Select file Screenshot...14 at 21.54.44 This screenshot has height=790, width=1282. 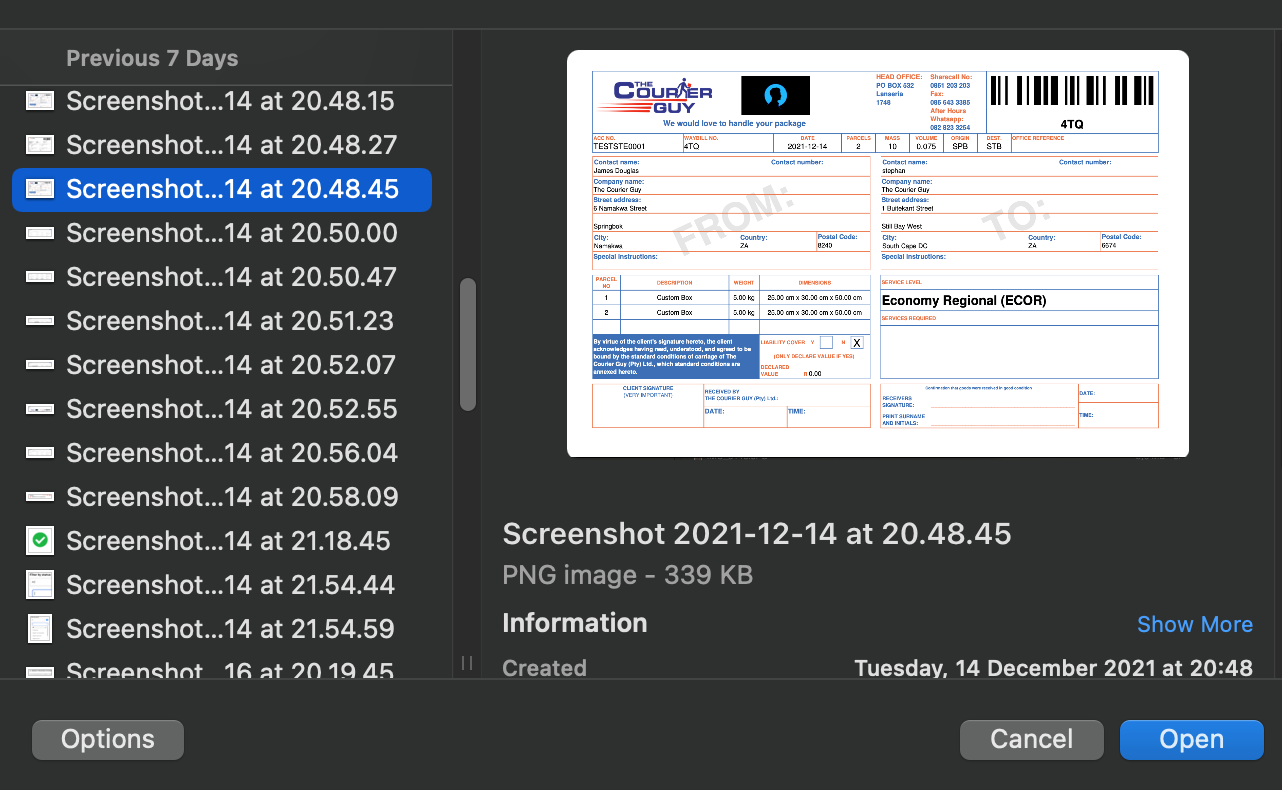[x=221, y=585]
